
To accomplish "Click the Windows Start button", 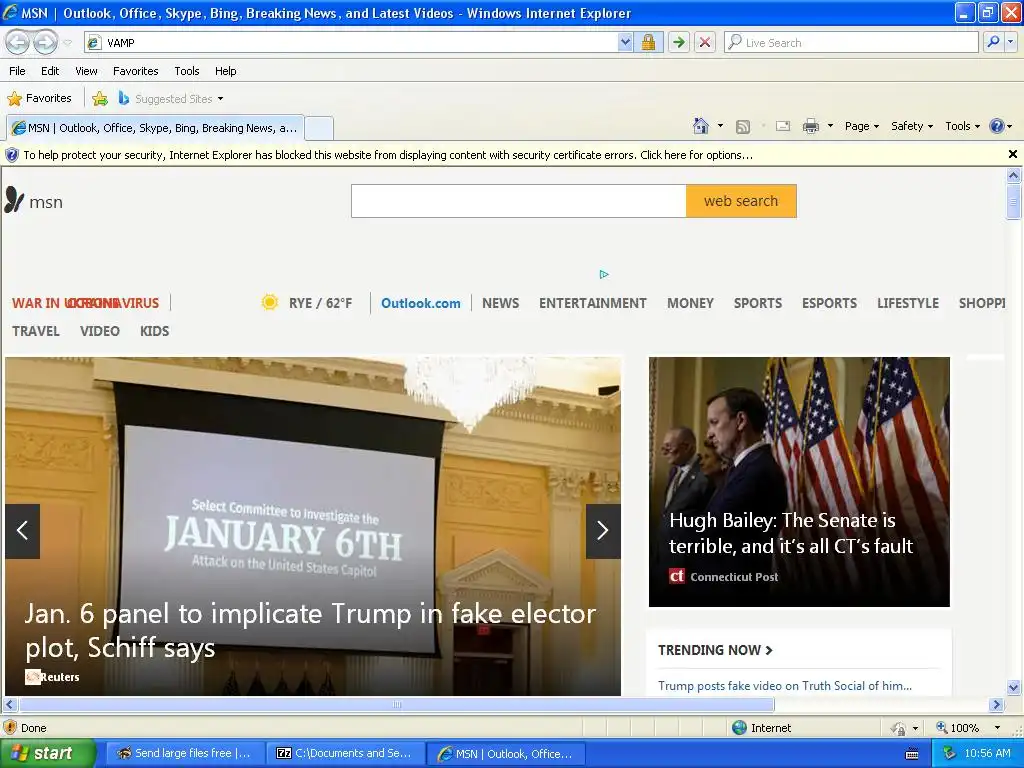I will [47, 753].
